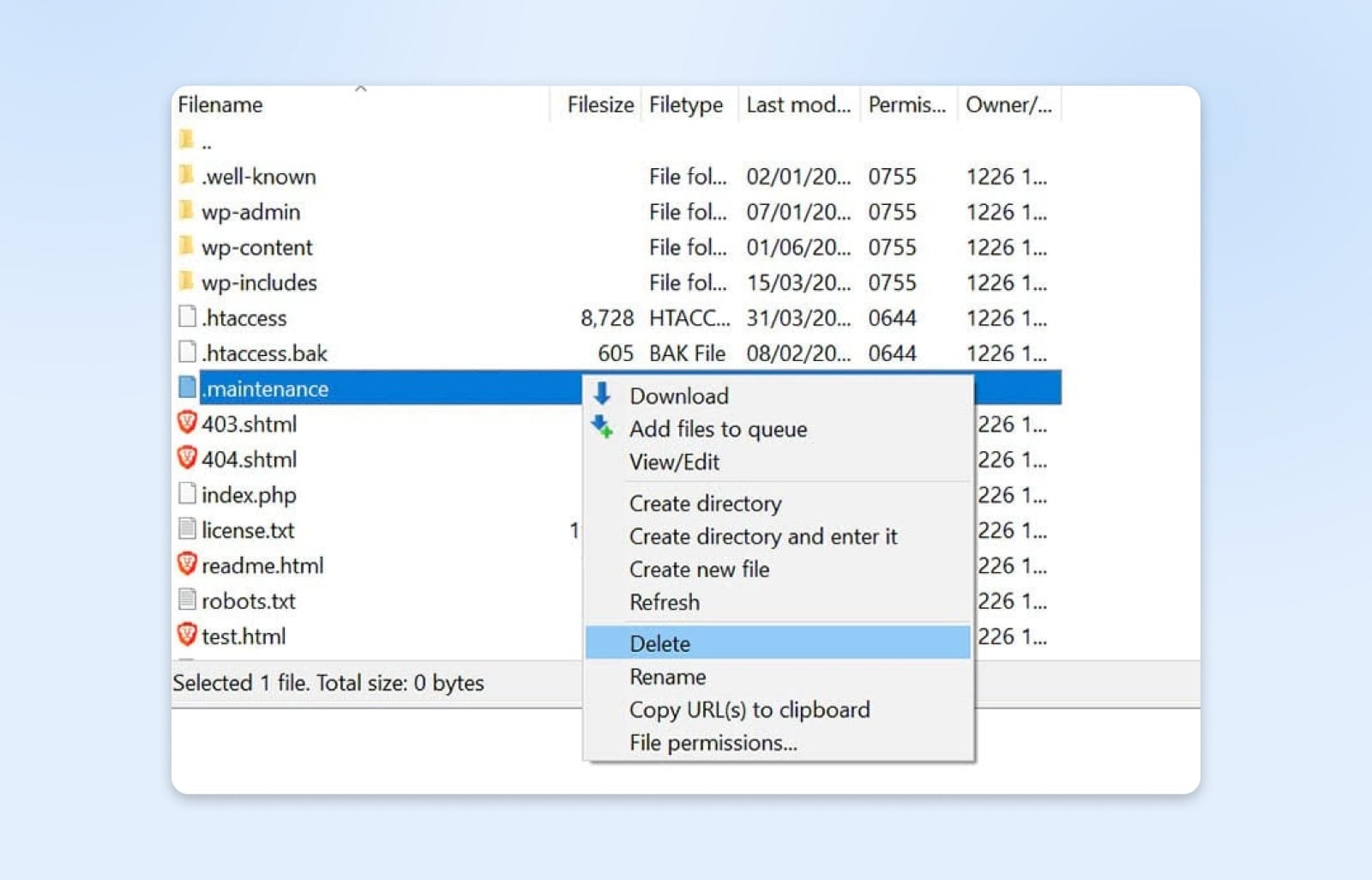Click the wp-includes folder icon
The height and width of the screenshot is (880, 1372).
tap(188, 282)
